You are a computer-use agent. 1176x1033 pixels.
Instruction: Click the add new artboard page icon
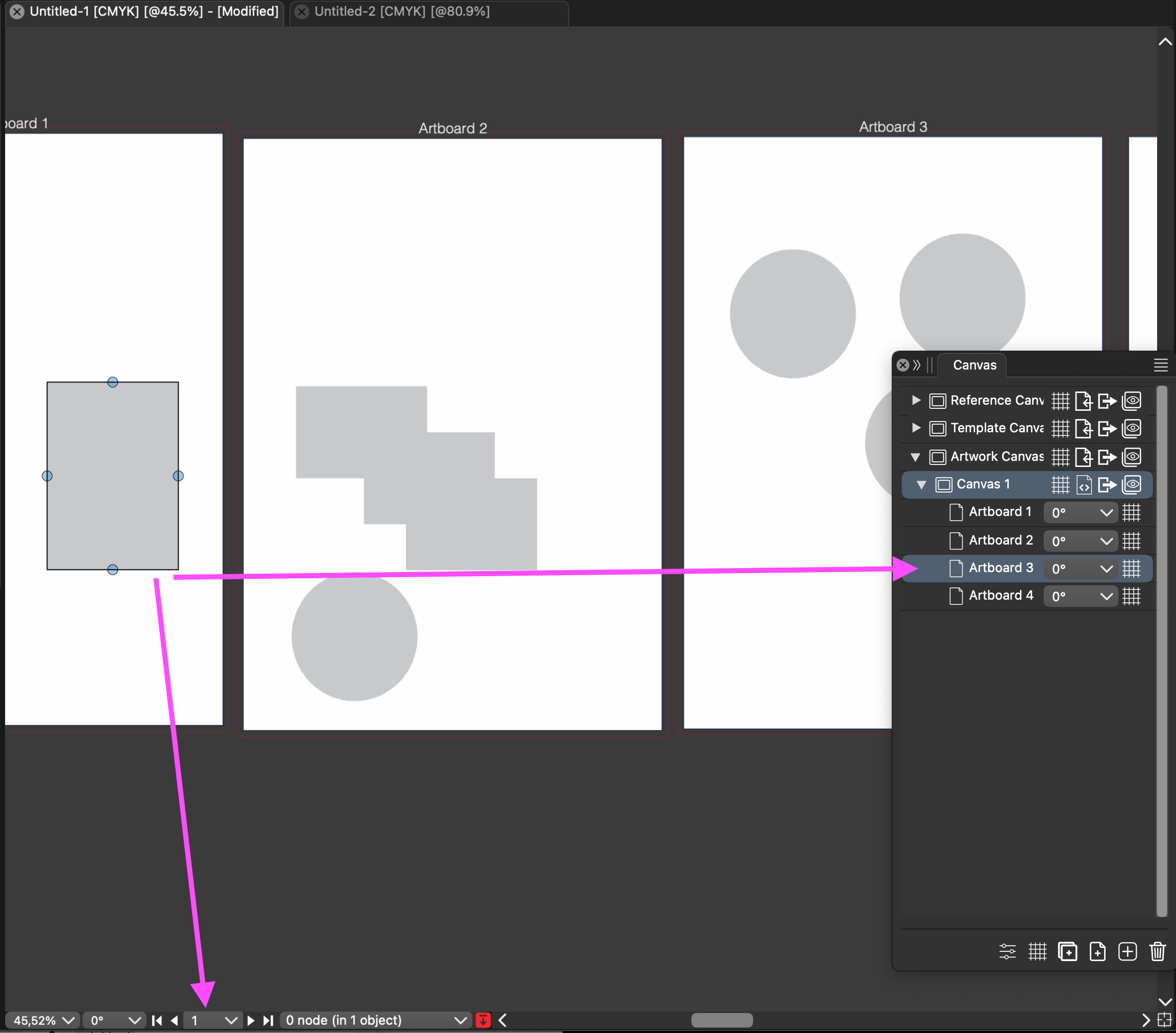click(x=1097, y=951)
